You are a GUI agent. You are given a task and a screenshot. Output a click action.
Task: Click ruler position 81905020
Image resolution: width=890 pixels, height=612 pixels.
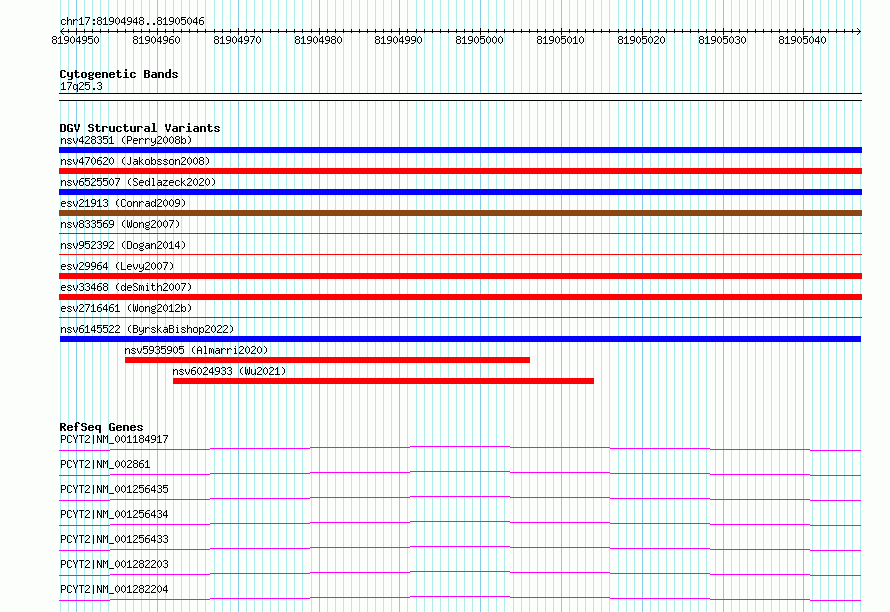coord(641,40)
